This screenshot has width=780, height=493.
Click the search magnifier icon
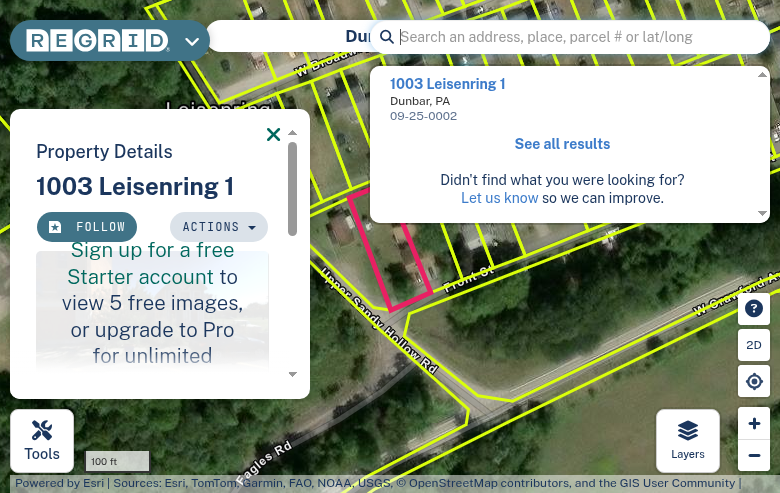point(387,38)
